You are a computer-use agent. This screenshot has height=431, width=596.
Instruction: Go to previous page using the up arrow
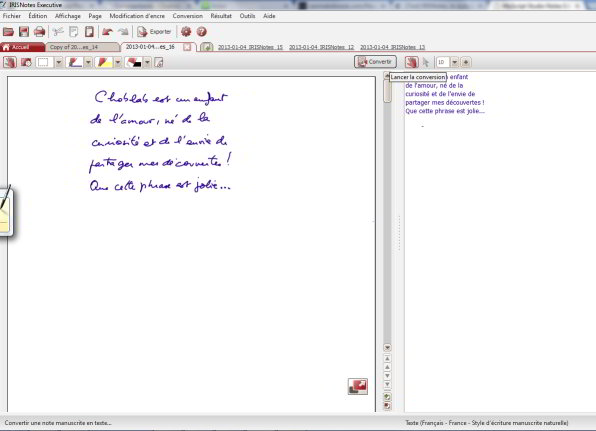click(387, 367)
